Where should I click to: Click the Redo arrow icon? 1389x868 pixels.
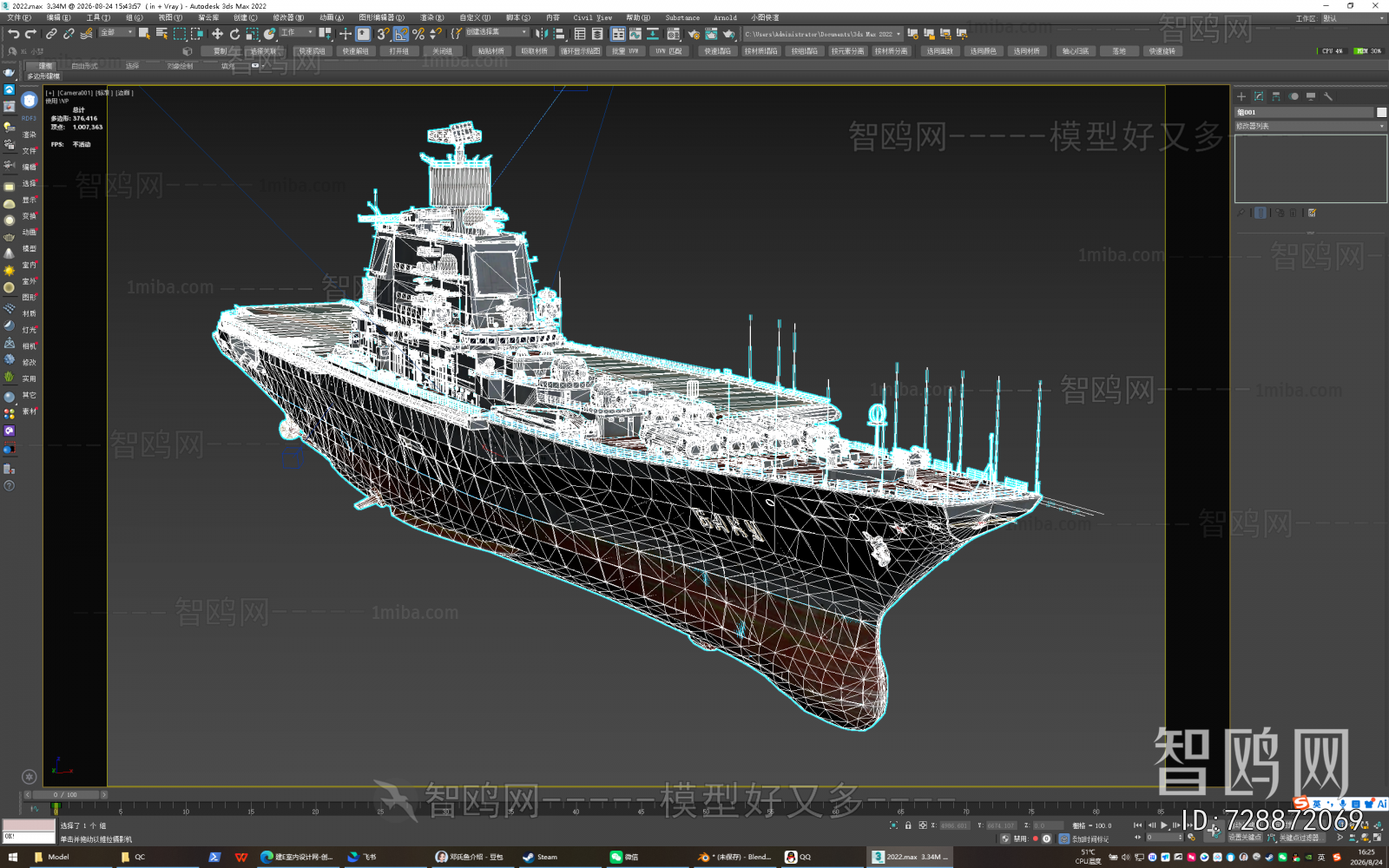tap(30, 34)
